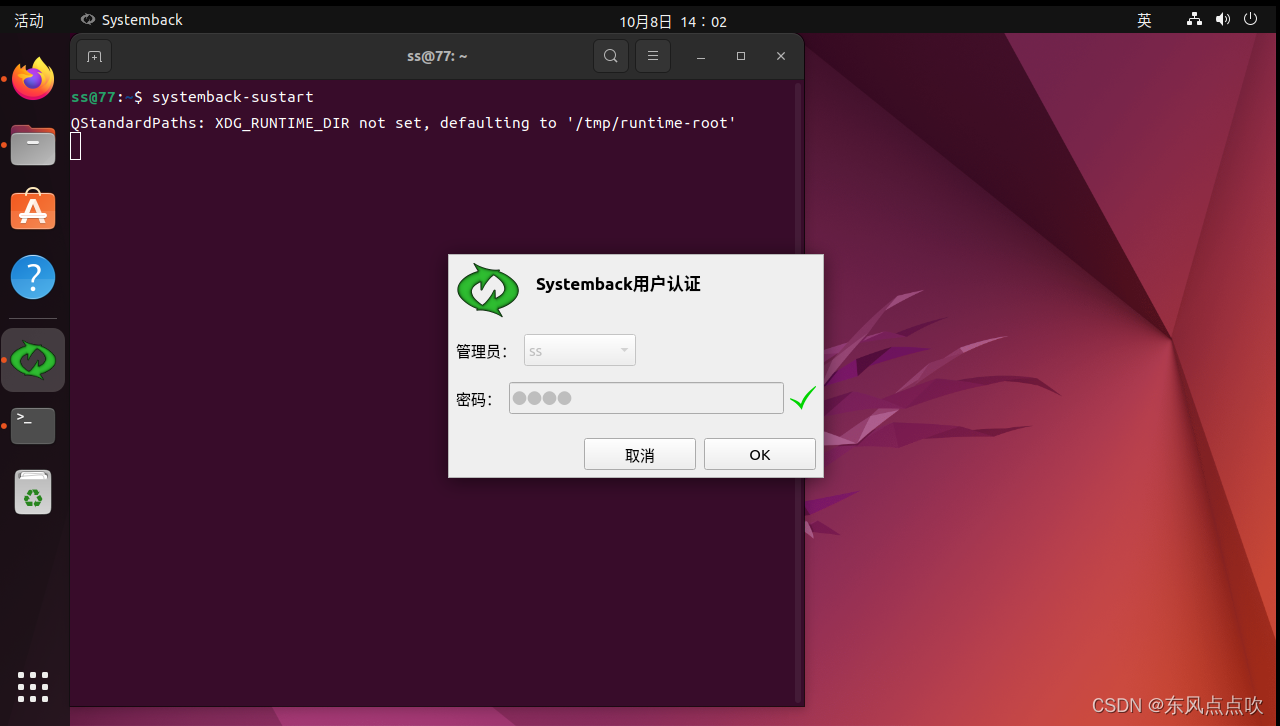Click the volume icon in system tray

click(1222, 19)
